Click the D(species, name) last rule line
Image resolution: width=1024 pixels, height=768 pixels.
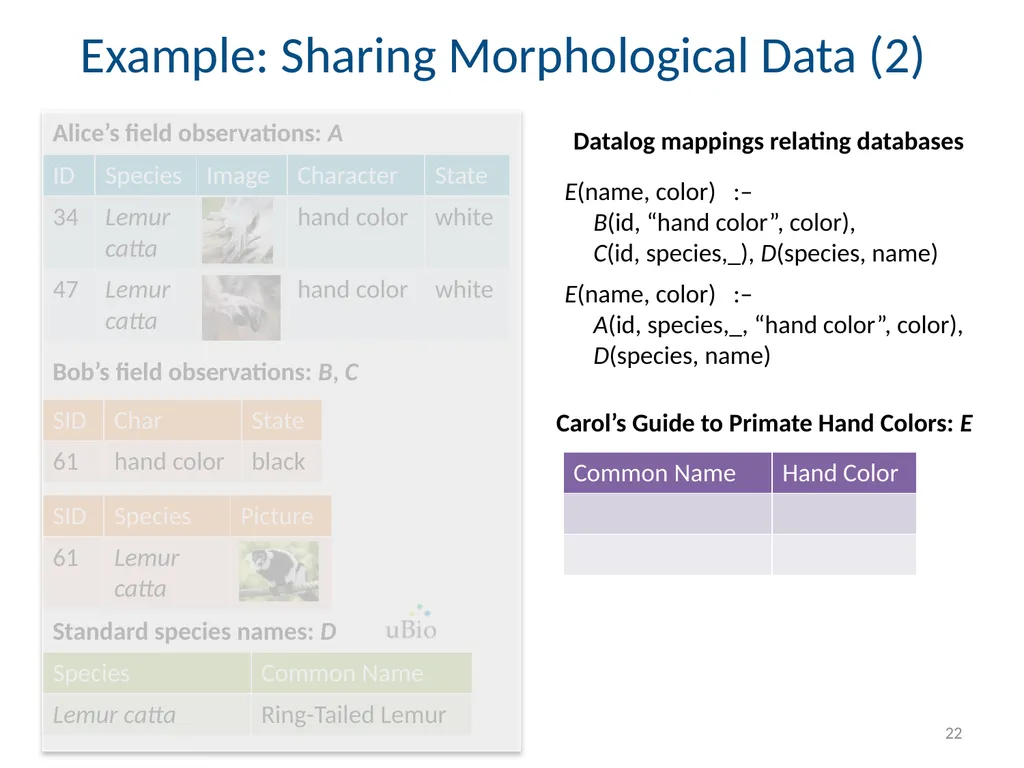click(x=682, y=356)
